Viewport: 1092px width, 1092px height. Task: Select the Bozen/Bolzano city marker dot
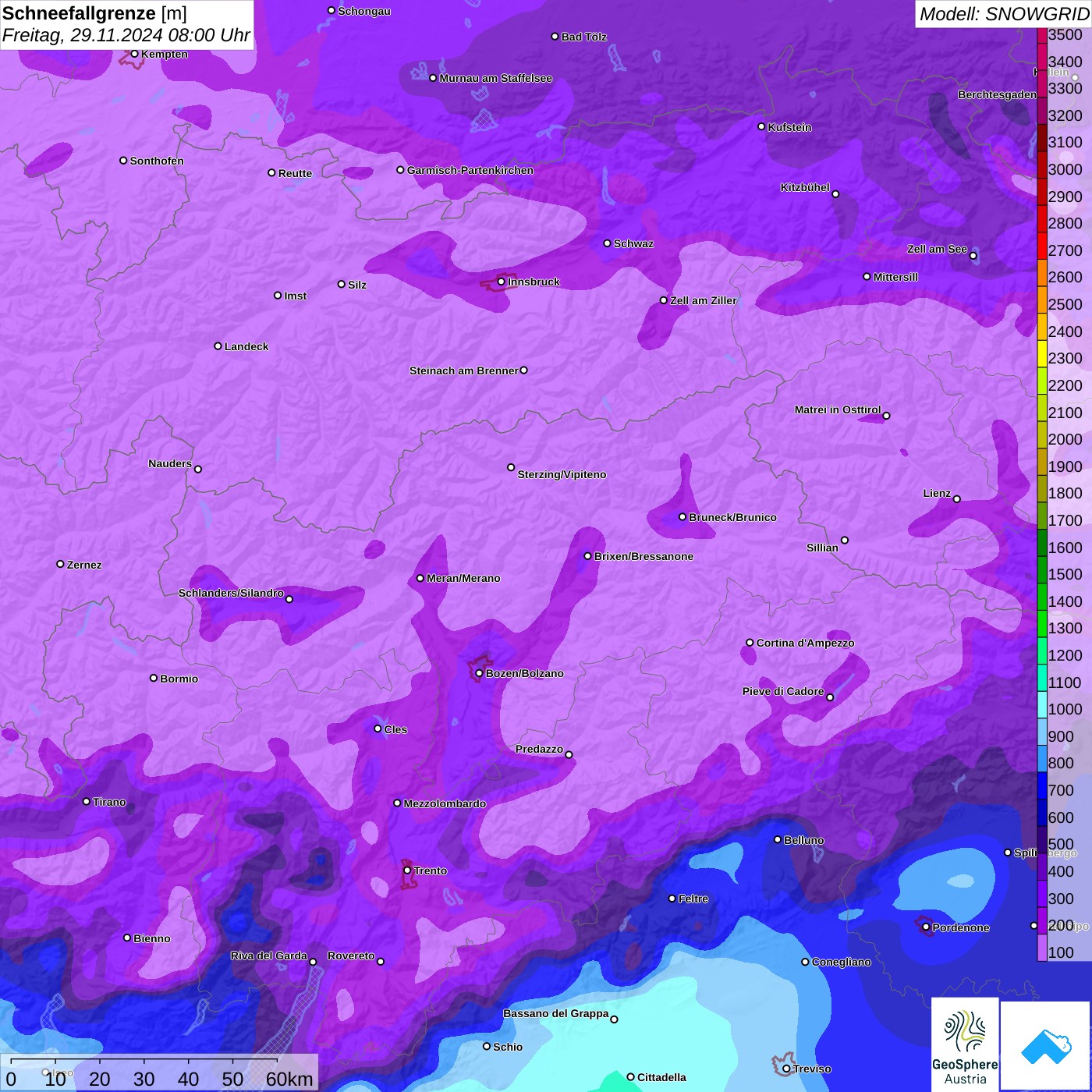click(x=480, y=673)
